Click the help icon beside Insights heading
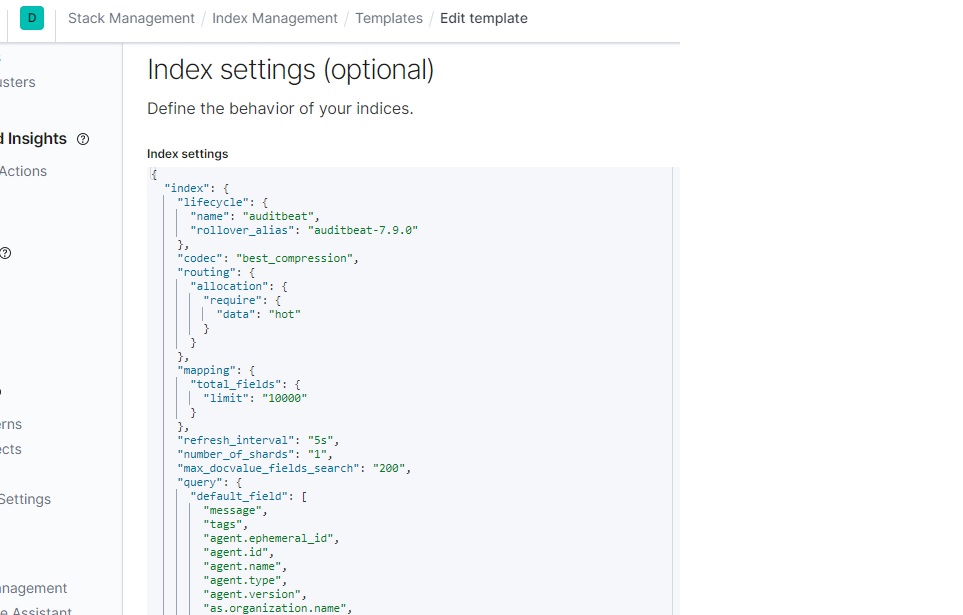 [83, 139]
